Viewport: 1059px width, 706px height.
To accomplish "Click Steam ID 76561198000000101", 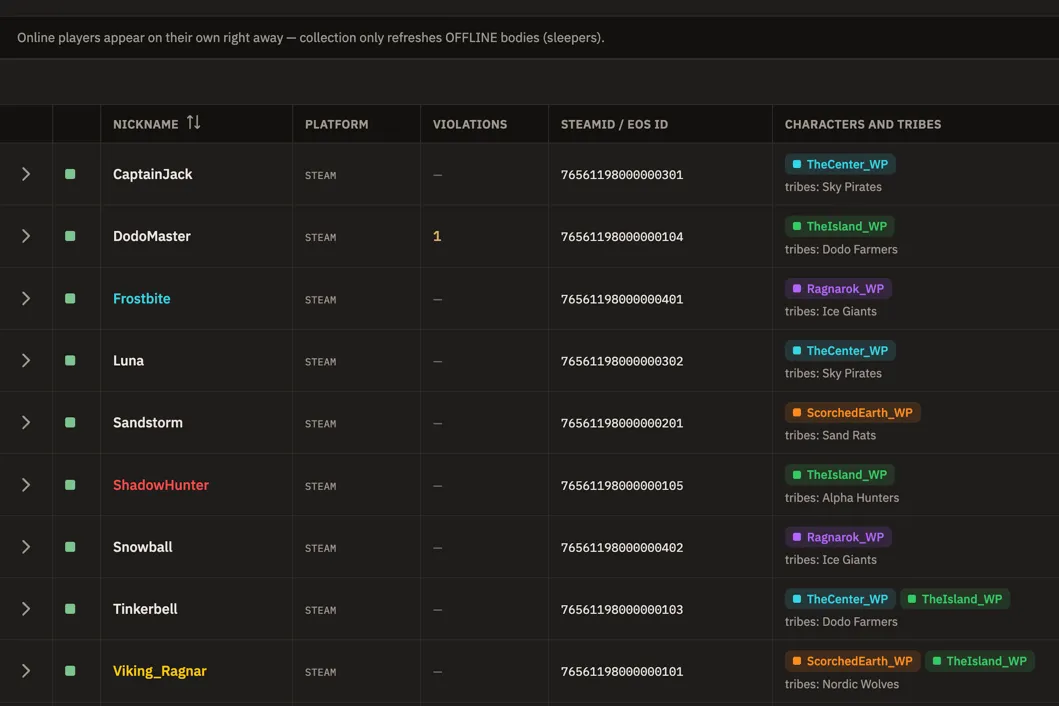I will pos(621,672).
